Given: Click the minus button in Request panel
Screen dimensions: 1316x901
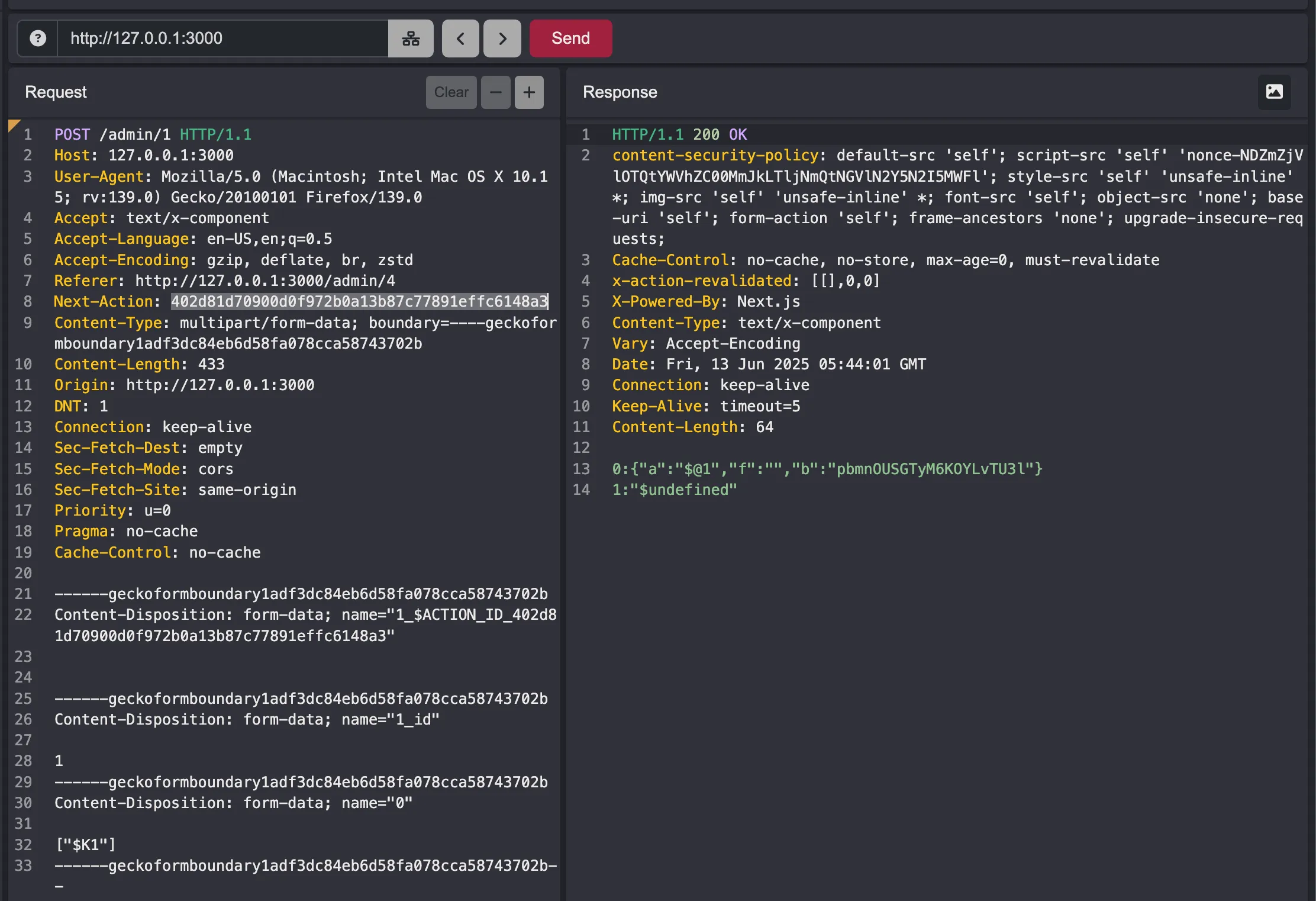Looking at the screenshot, I should pos(496,92).
